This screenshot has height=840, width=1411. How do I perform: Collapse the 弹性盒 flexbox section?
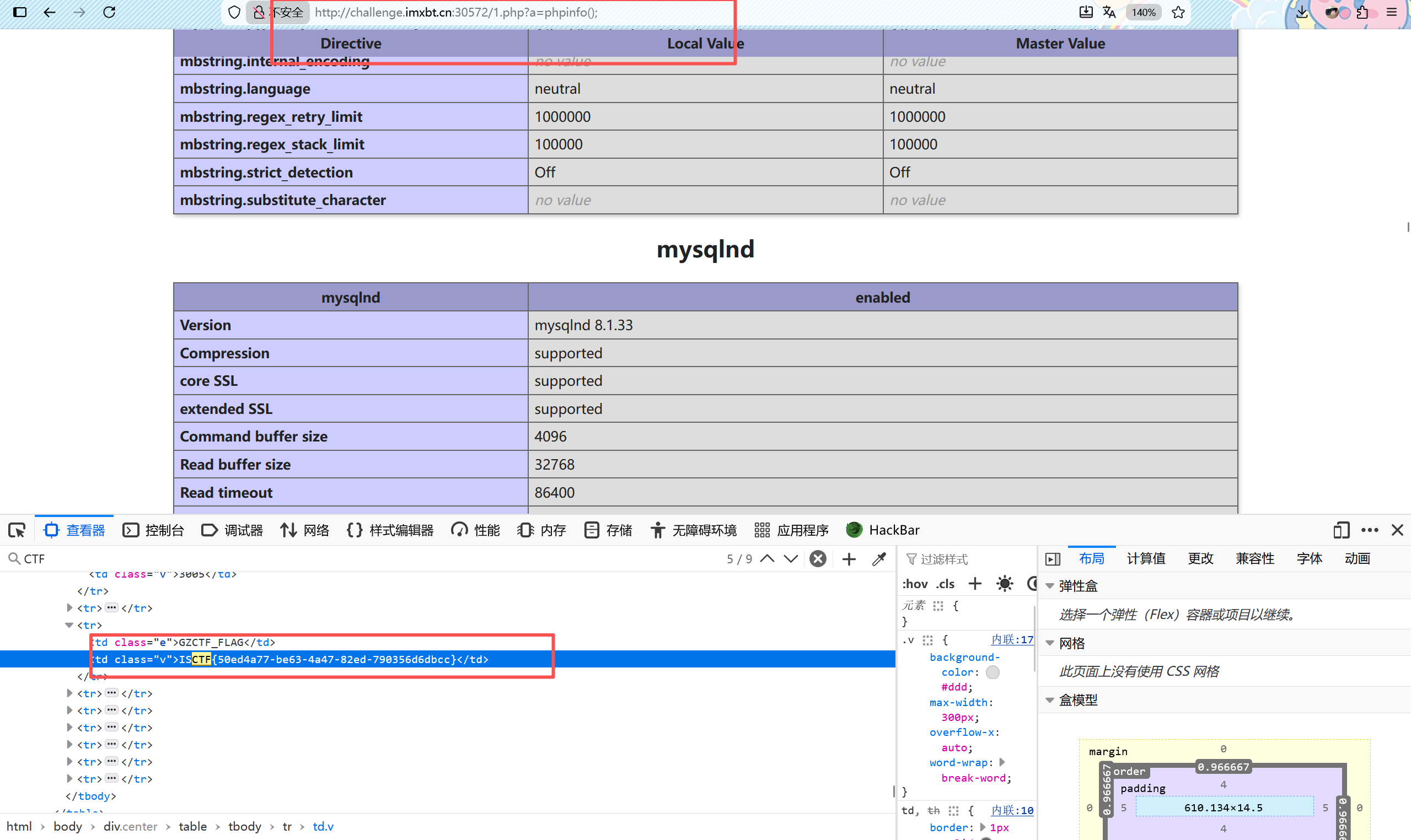1051,586
